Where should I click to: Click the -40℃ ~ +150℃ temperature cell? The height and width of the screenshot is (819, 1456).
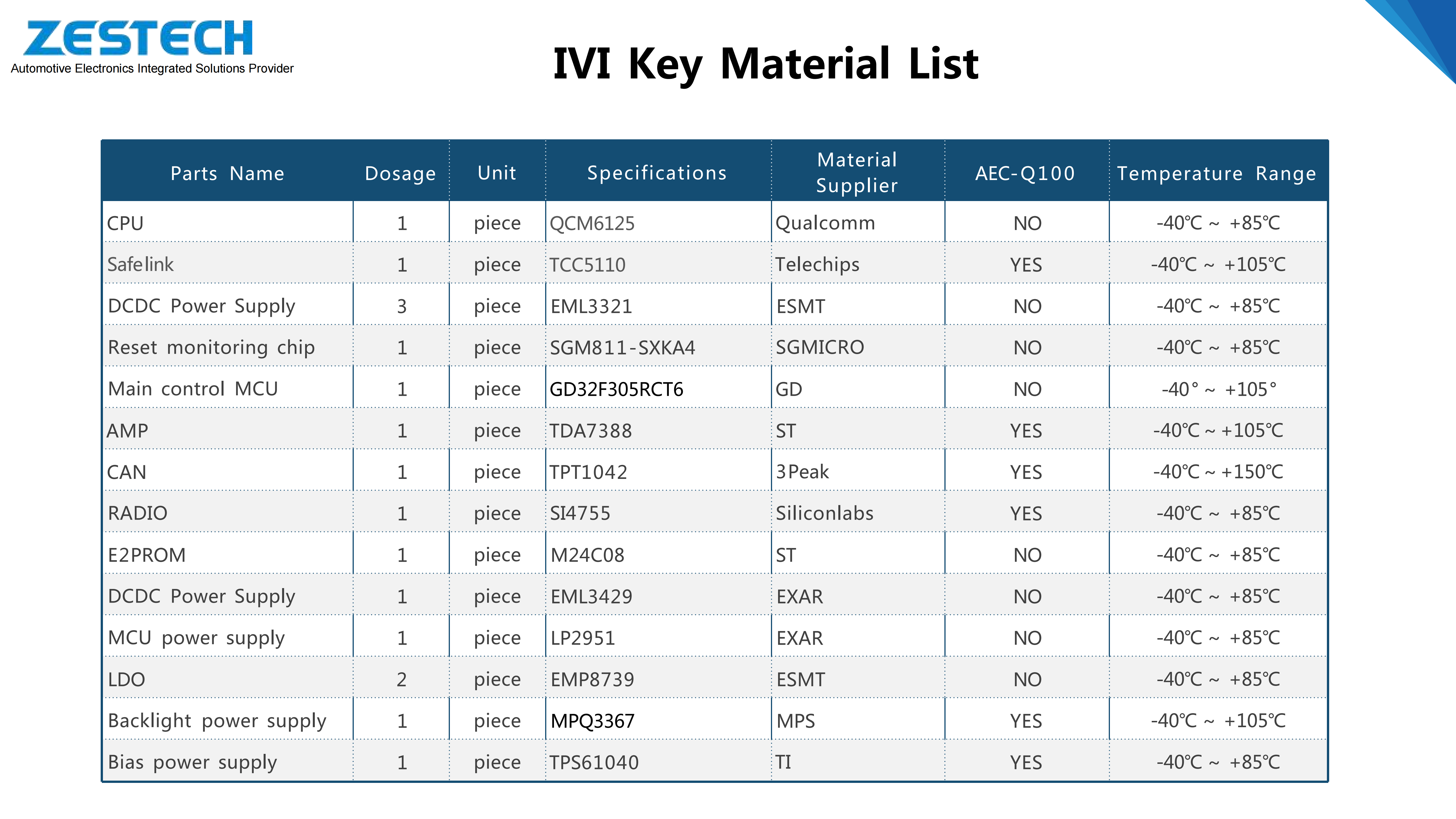pos(1218,472)
